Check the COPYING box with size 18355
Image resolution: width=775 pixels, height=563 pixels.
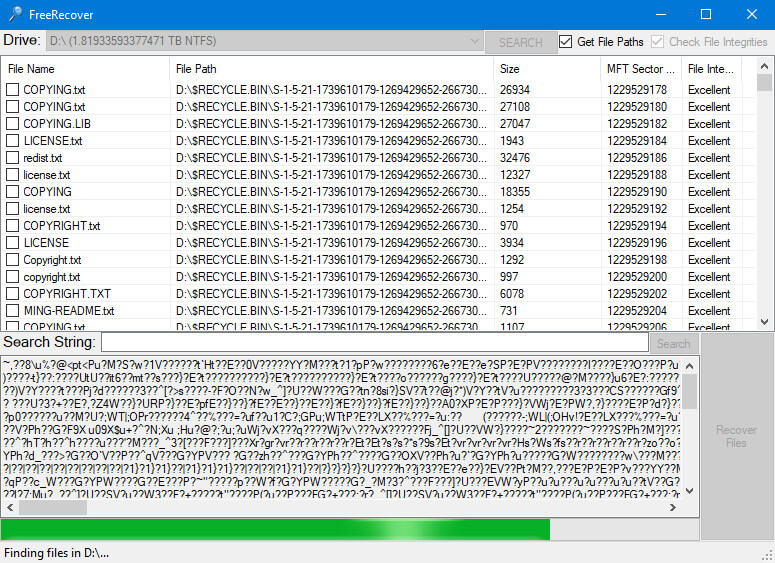coord(12,191)
